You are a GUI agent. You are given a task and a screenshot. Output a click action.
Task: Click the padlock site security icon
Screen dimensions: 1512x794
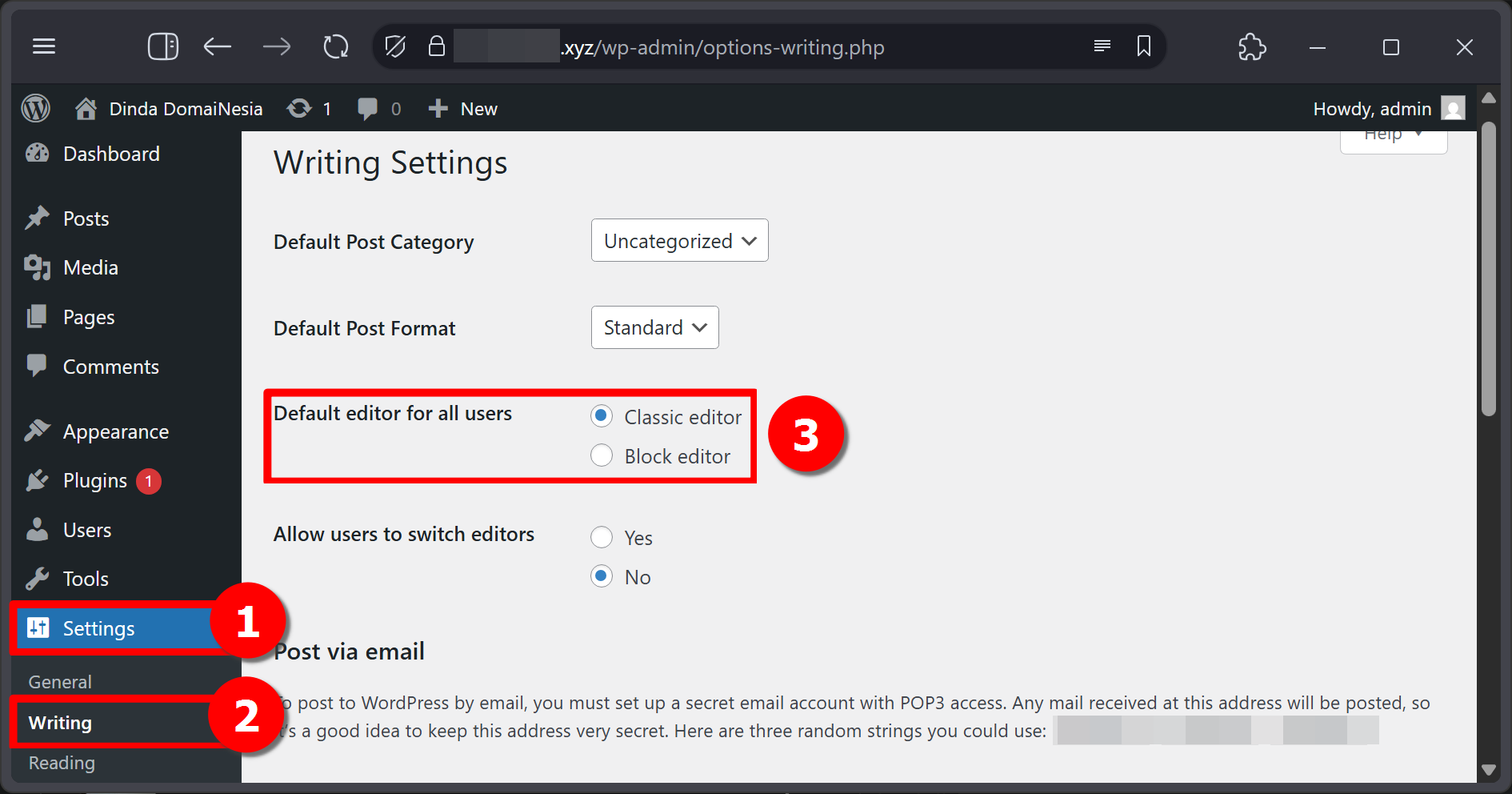pos(437,46)
